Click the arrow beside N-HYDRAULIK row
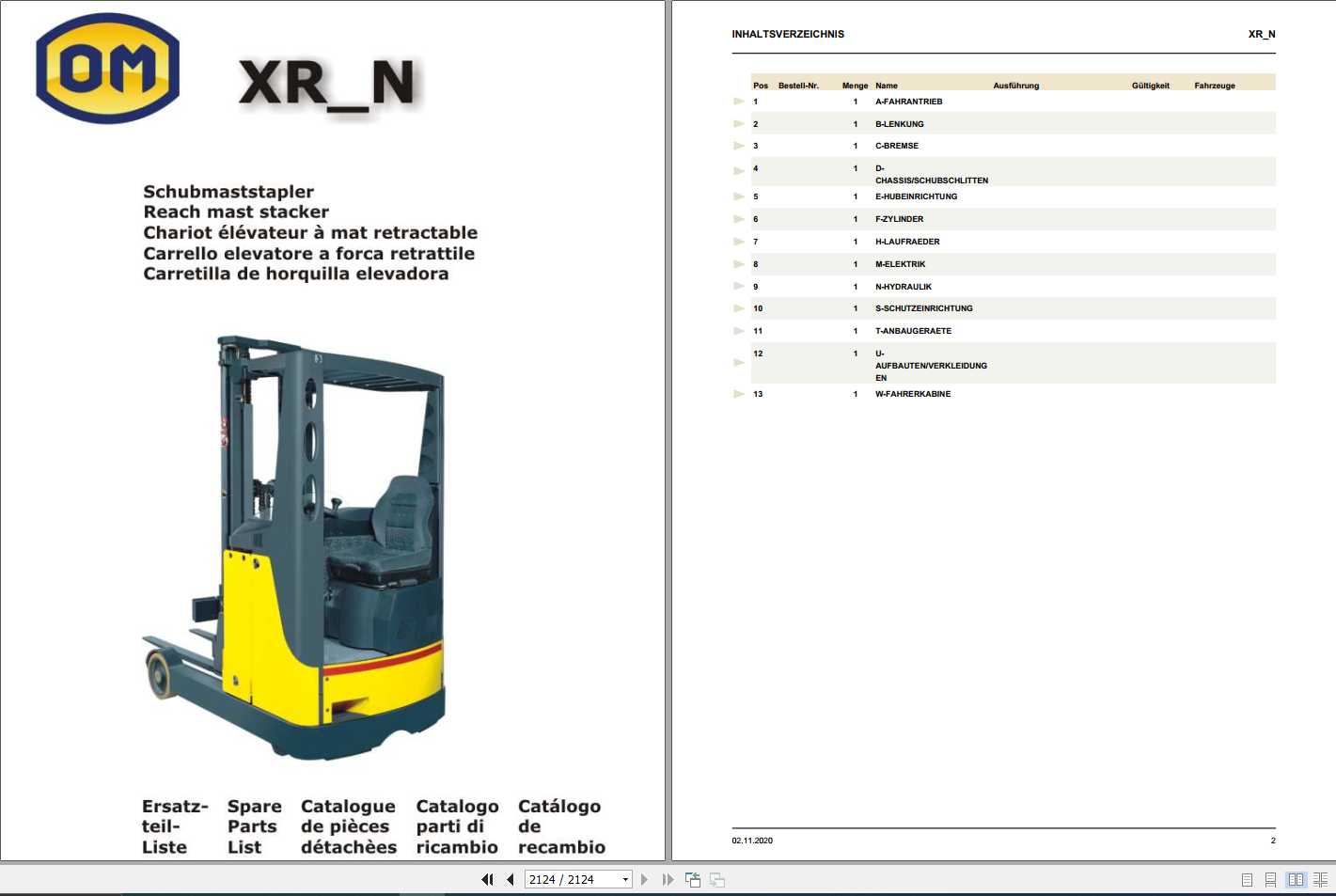 click(x=739, y=286)
